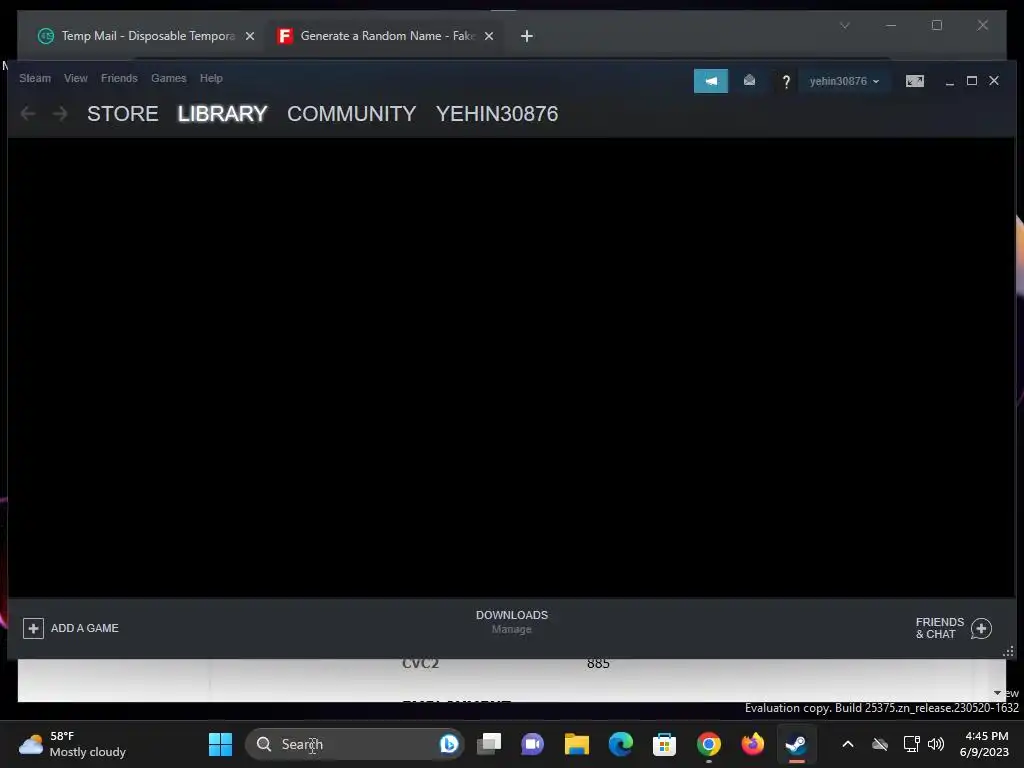Open Microsoft Store from the taskbar
1024x768 pixels.
[664, 744]
